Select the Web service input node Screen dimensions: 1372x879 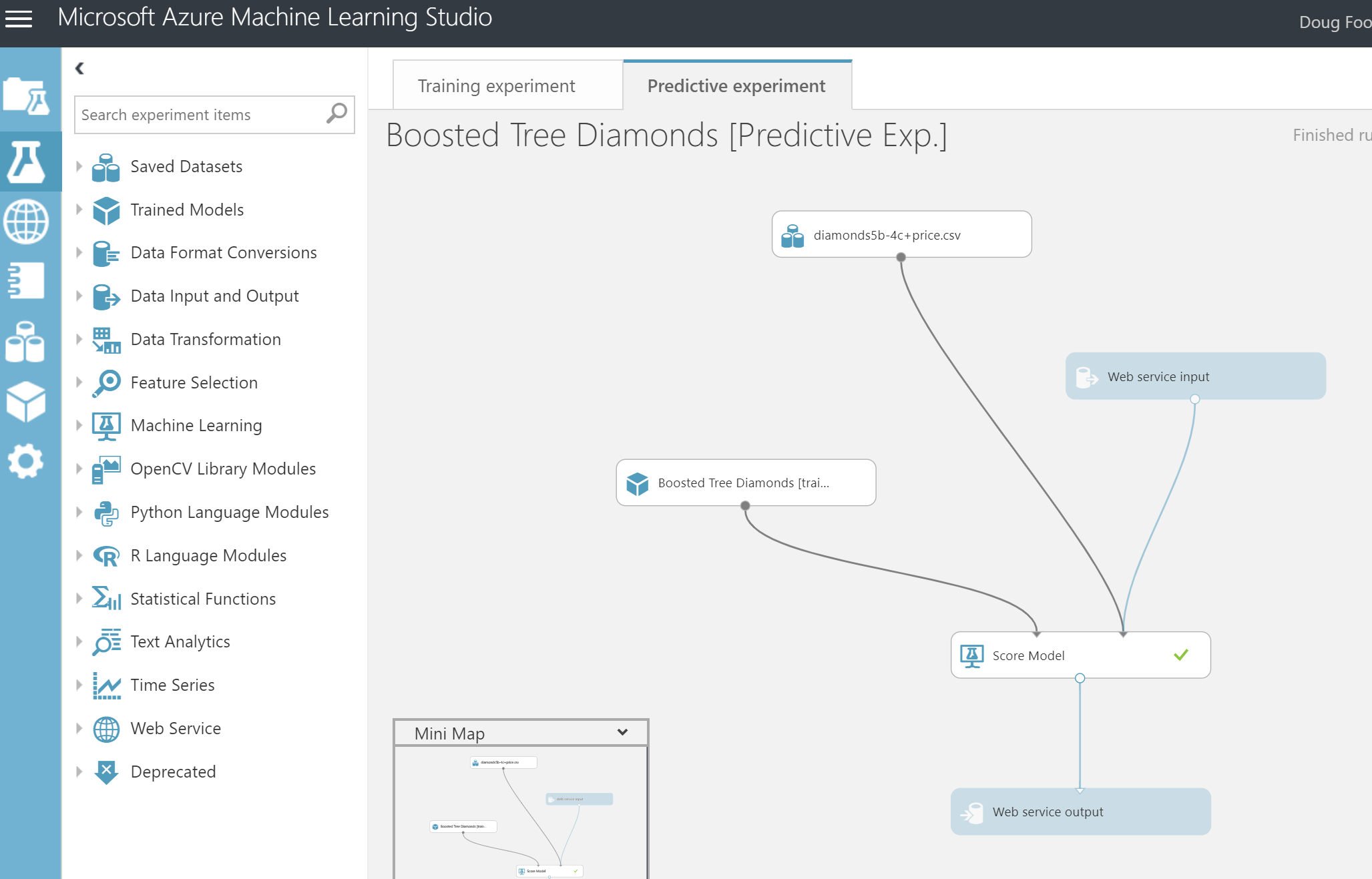click(x=1195, y=376)
